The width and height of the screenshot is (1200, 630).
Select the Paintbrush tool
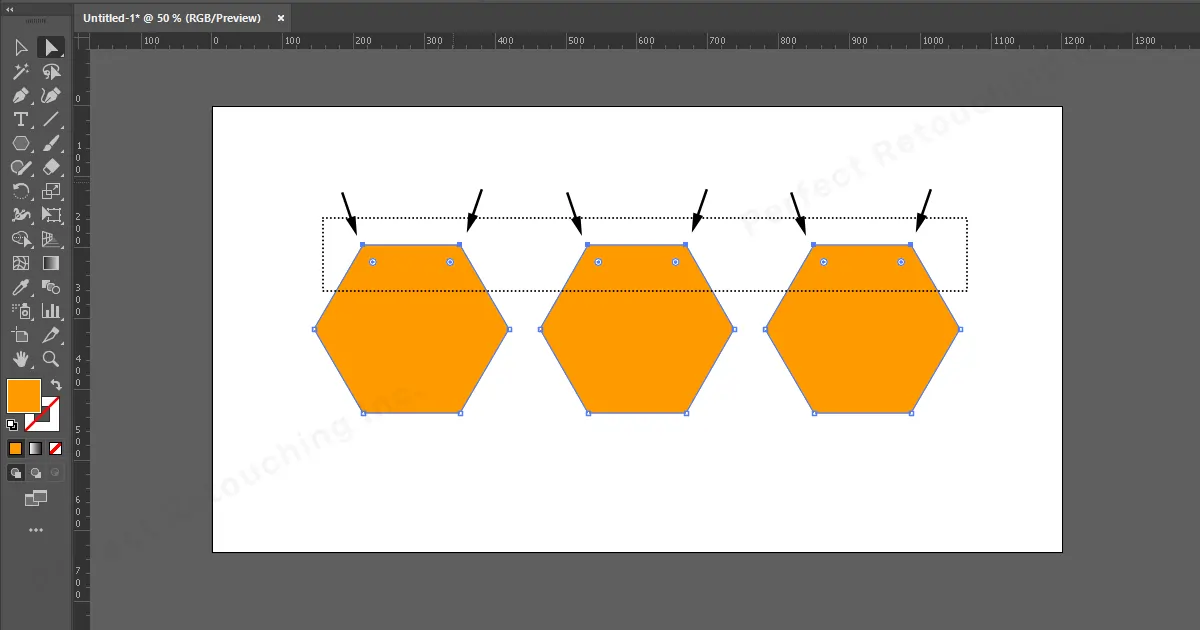tap(51, 143)
